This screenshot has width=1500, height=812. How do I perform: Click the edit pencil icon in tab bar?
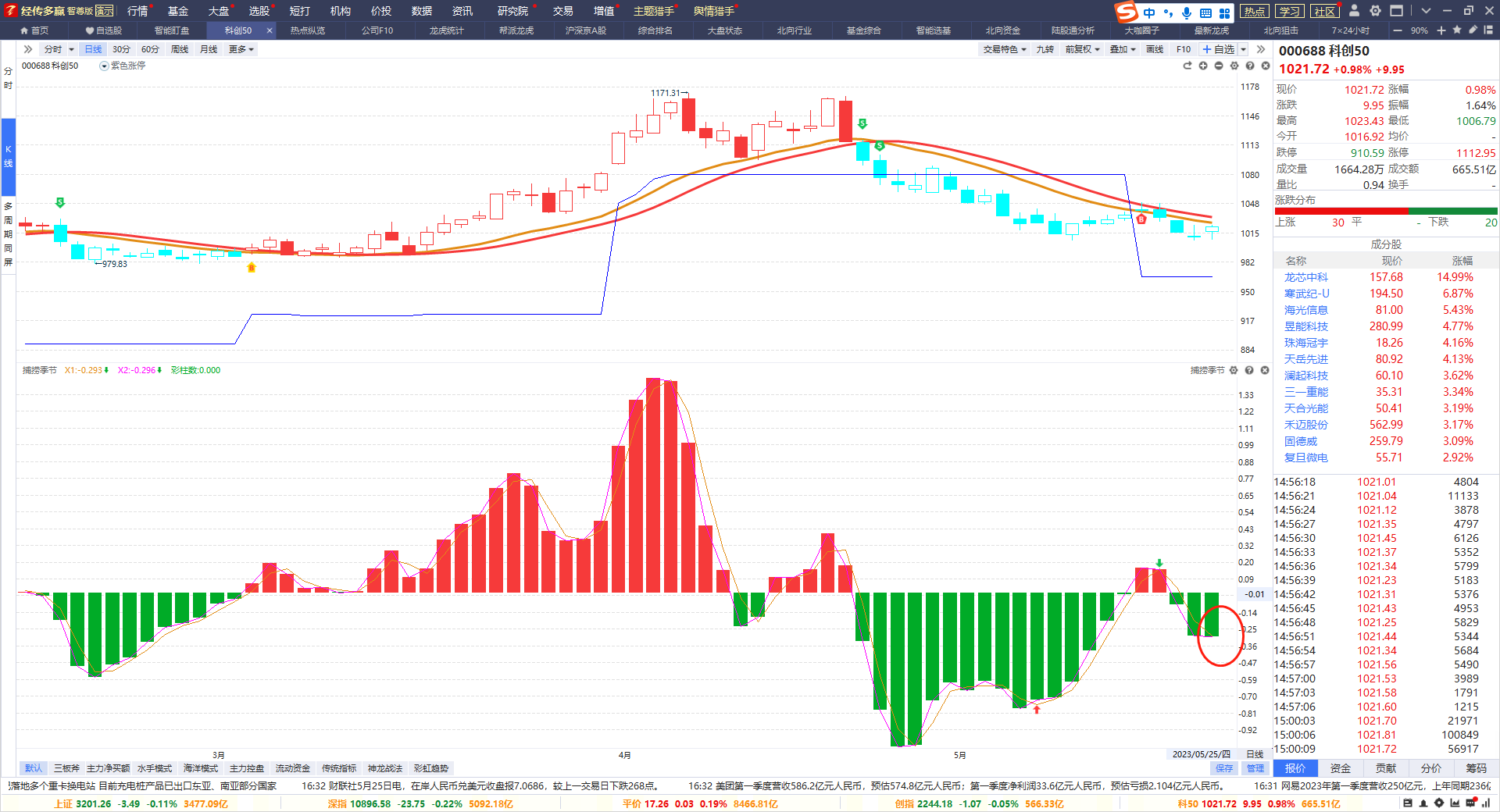(x=1473, y=30)
